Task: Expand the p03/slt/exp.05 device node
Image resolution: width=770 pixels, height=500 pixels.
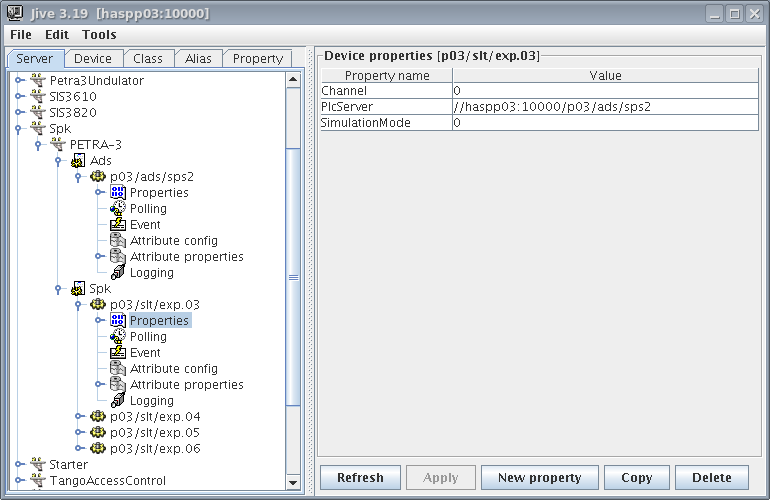Action: click(79, 432)
